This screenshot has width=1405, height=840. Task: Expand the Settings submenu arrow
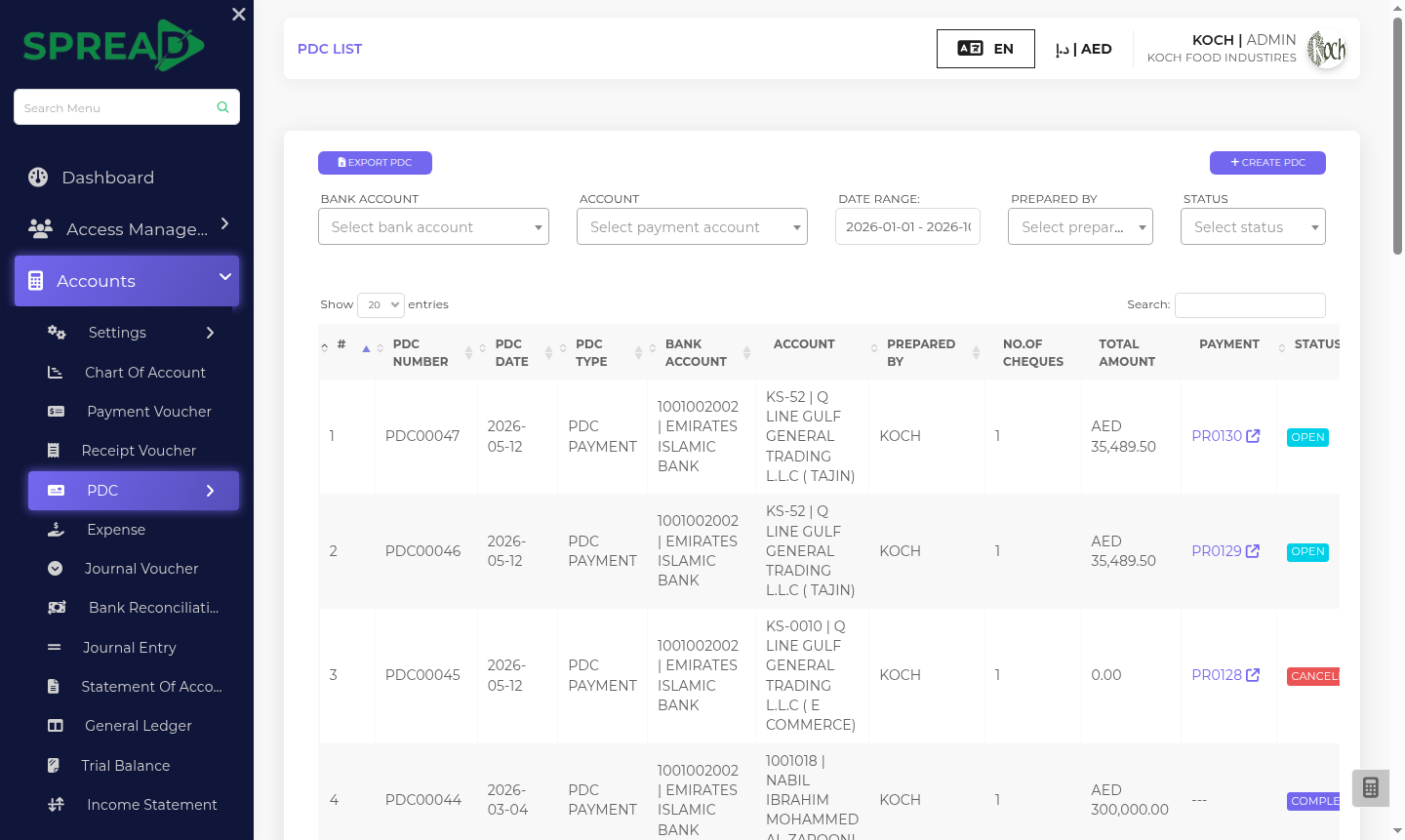pos(210,333)
